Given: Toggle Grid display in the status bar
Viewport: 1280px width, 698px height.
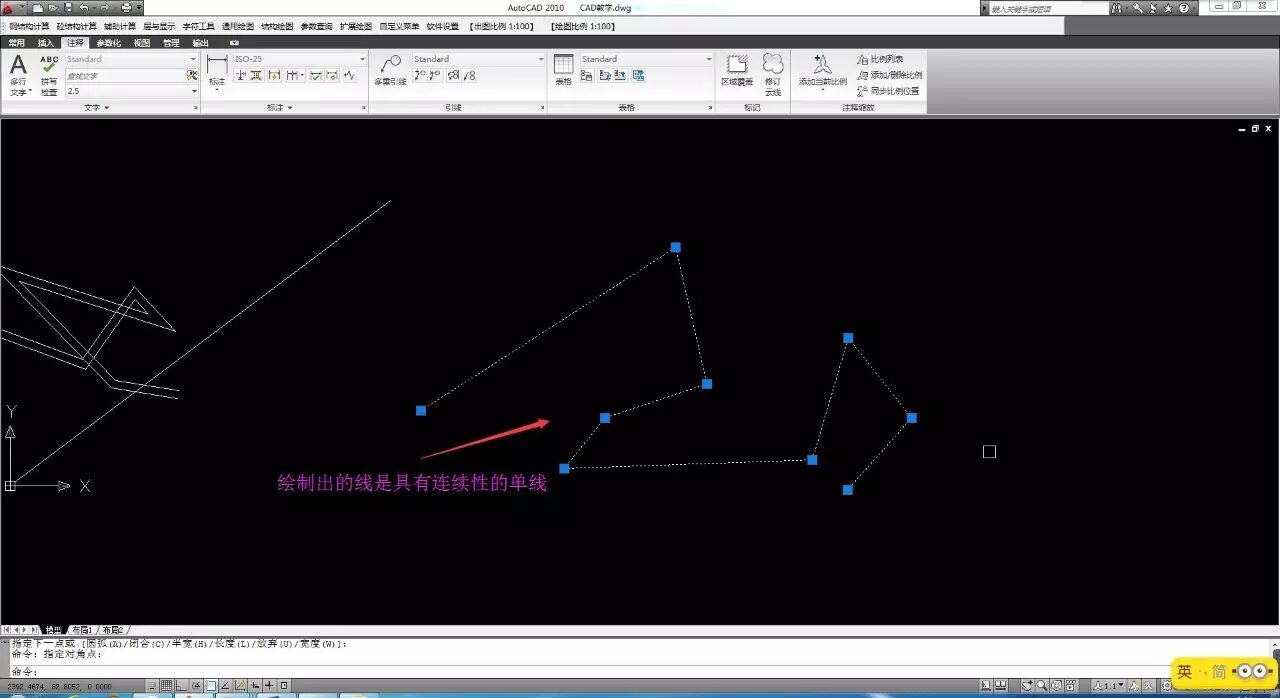Looking at the screenshot, I should click(x=166, y=685).
